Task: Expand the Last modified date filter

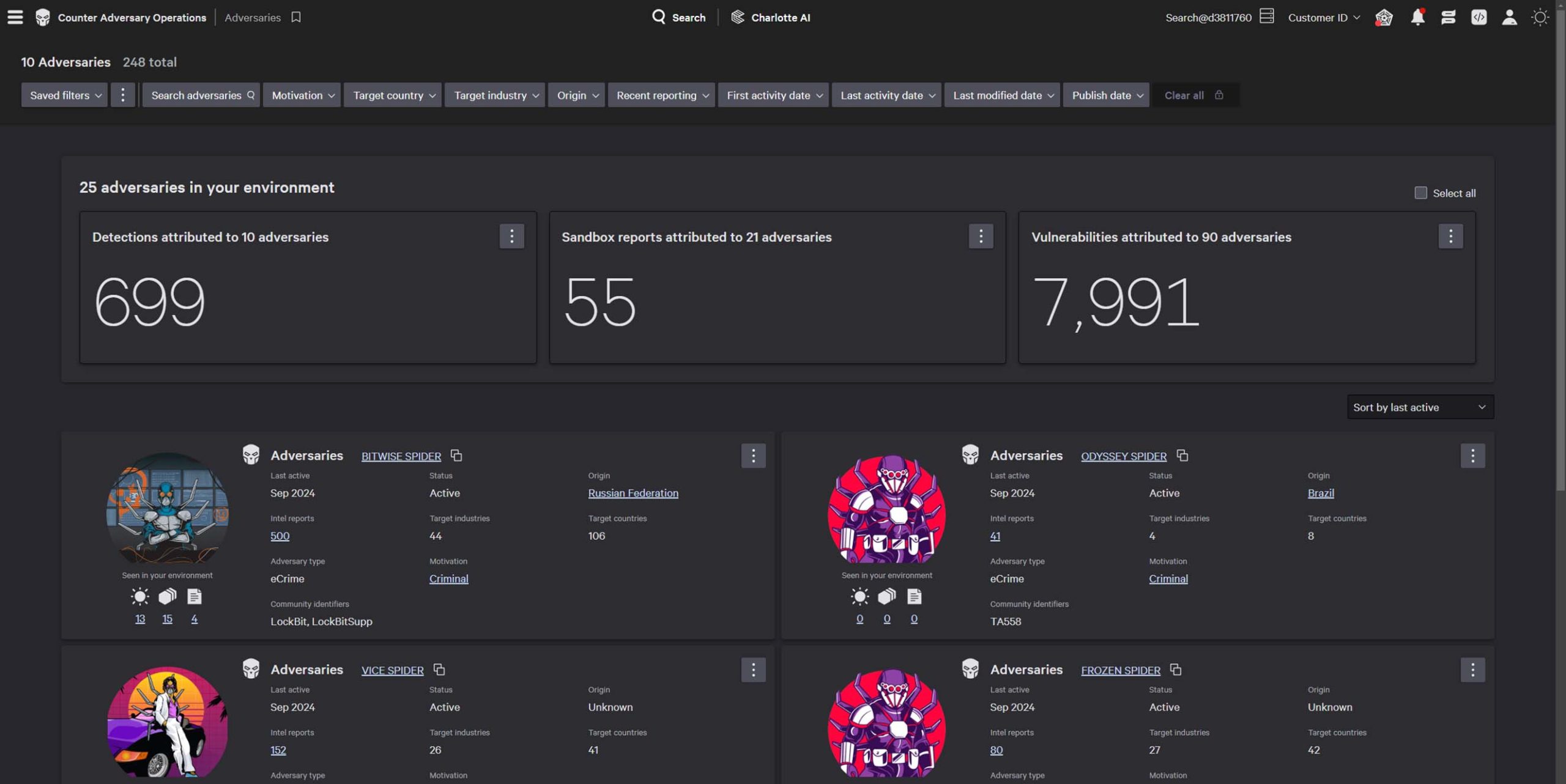Action: coord(1002,95)
